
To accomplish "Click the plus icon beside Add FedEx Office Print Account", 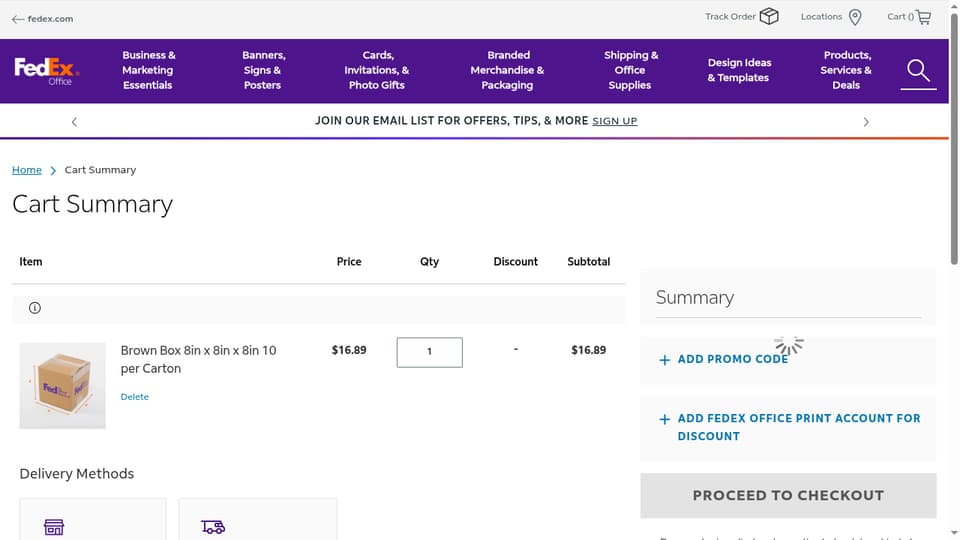I will pos(664,419).
